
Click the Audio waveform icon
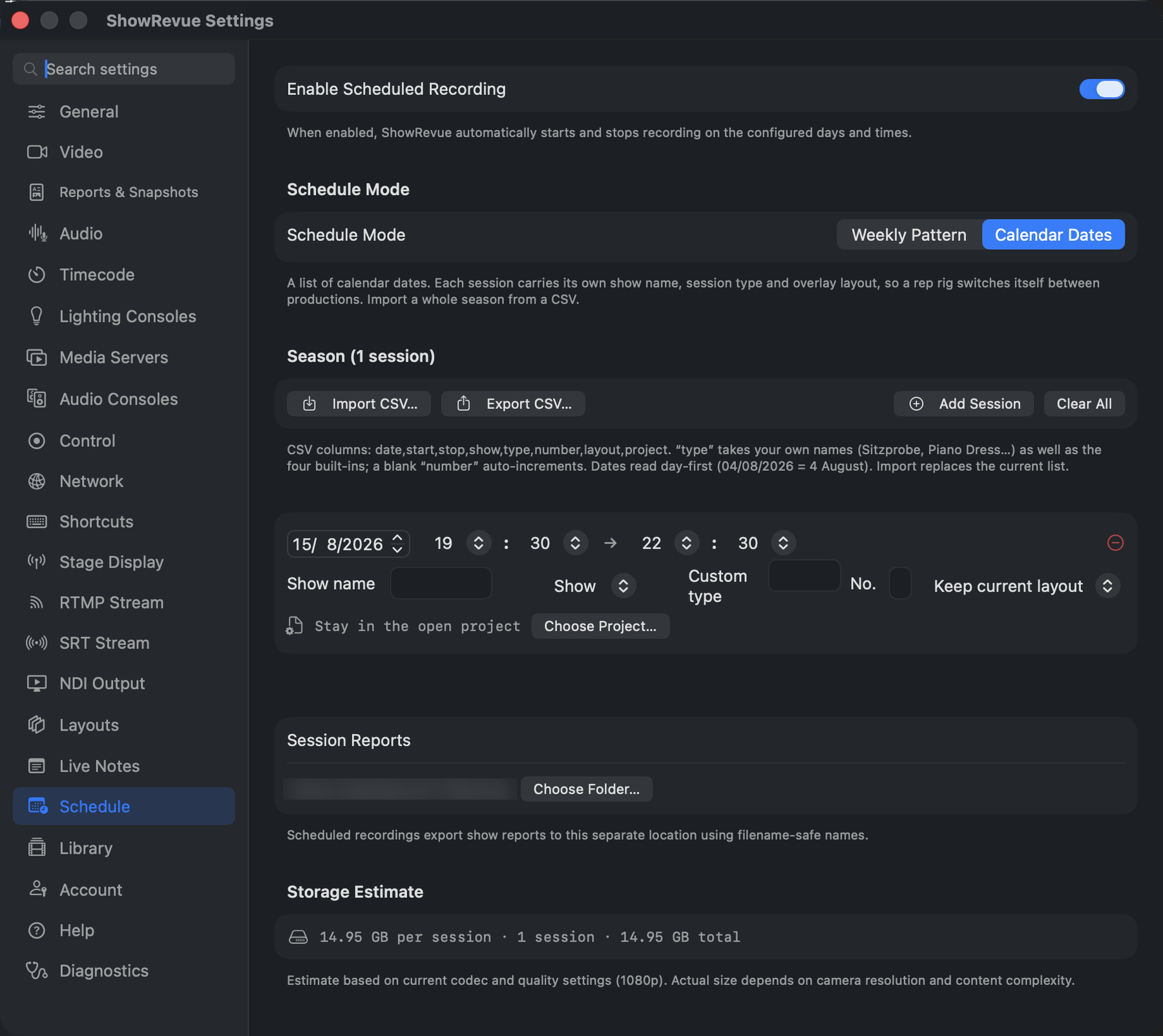pyautogui.click(x=37, y=233)
